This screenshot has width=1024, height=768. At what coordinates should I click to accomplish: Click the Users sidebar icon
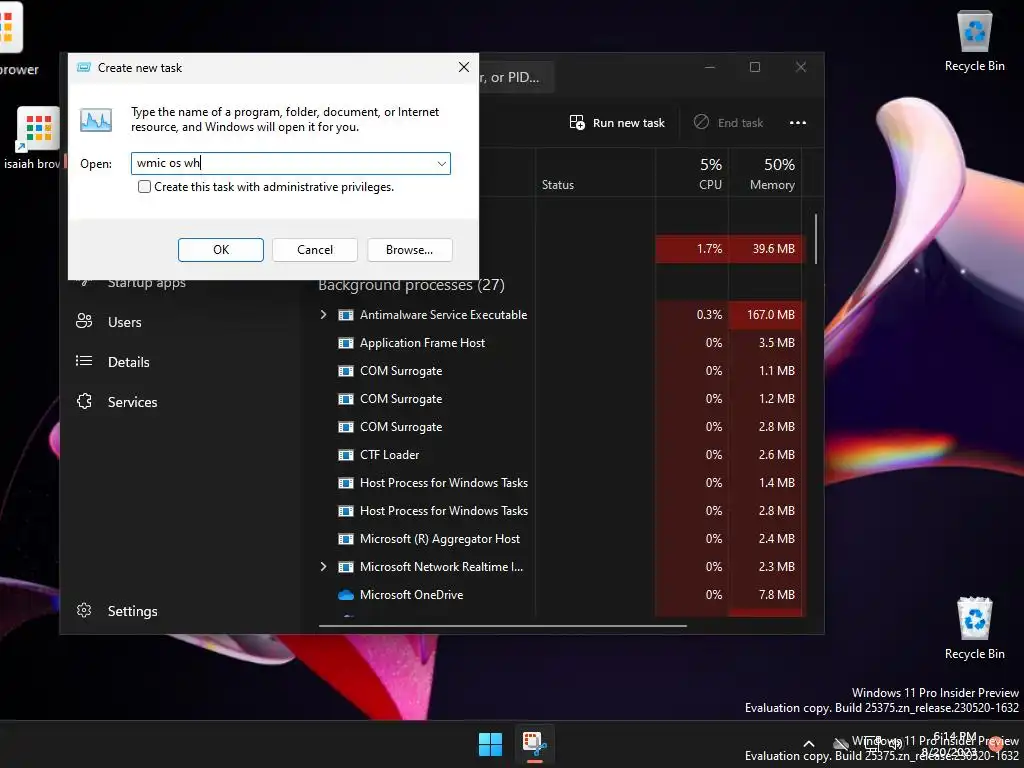click(x=84, y=321)
